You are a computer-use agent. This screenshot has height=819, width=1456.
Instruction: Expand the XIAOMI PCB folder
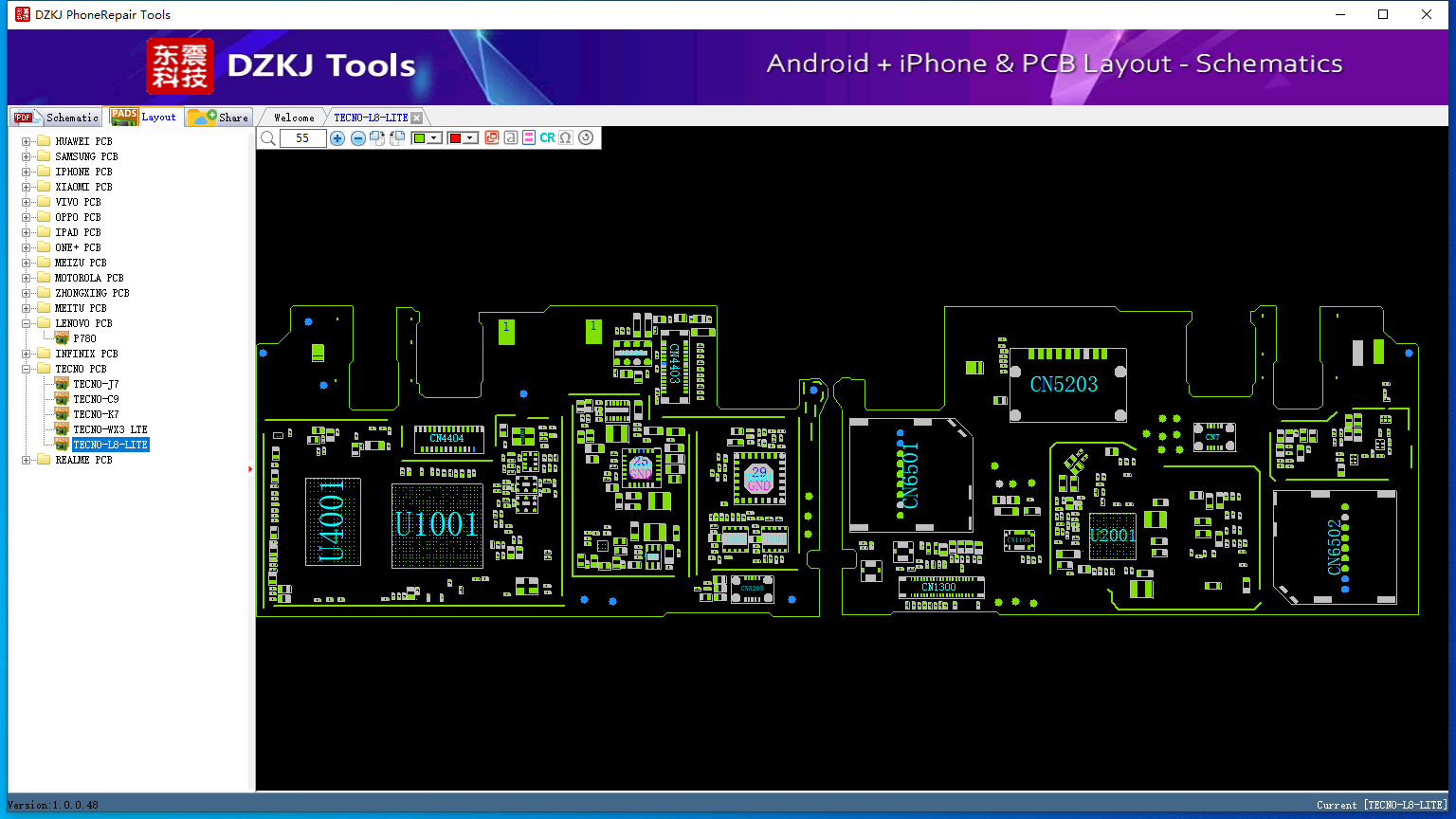pyautogui.click(x=27, y=188)
